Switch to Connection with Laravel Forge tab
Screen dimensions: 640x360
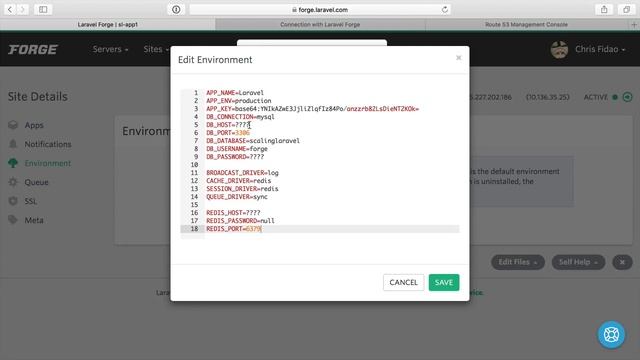click(320, 24)
